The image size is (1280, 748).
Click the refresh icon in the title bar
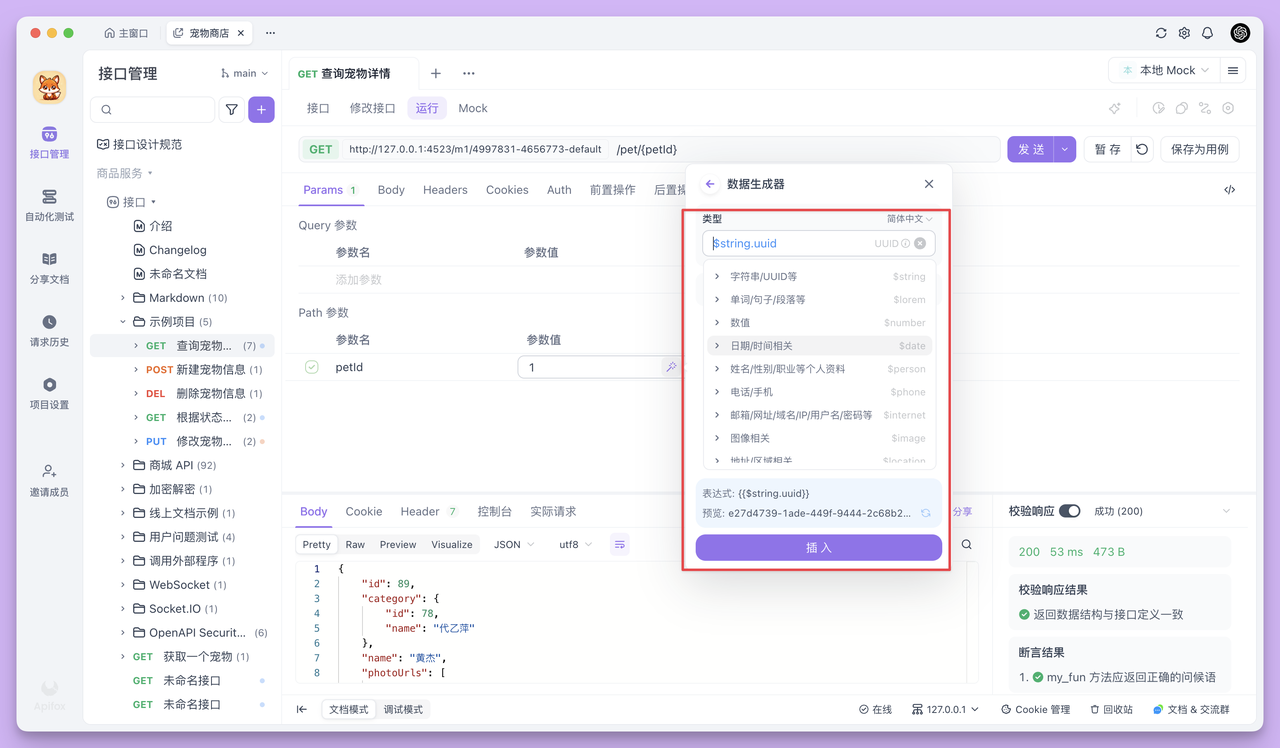pyautogui.click(x=1161, y=33)
